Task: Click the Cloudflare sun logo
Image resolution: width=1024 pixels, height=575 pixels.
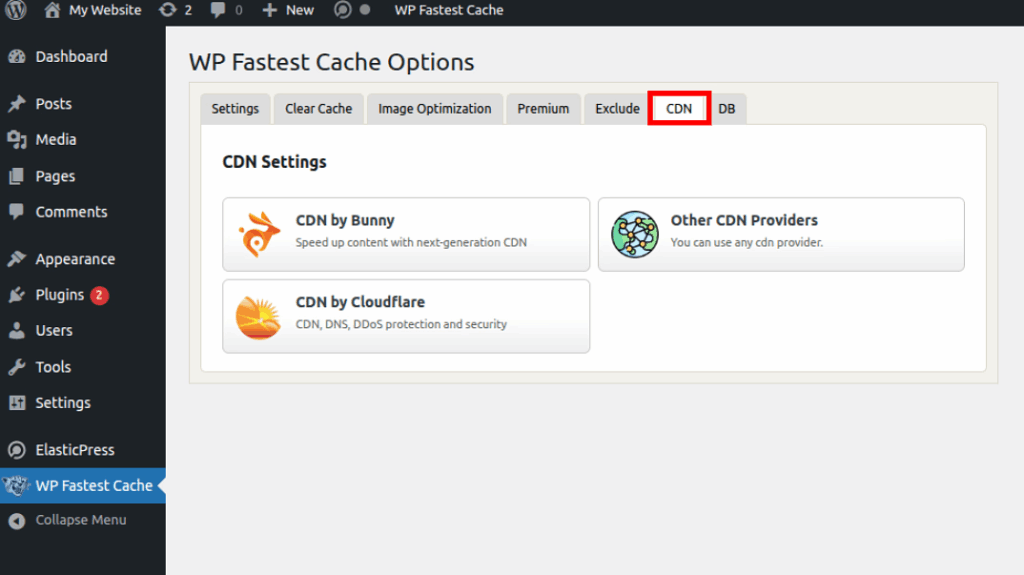Action: pos(259,317)
